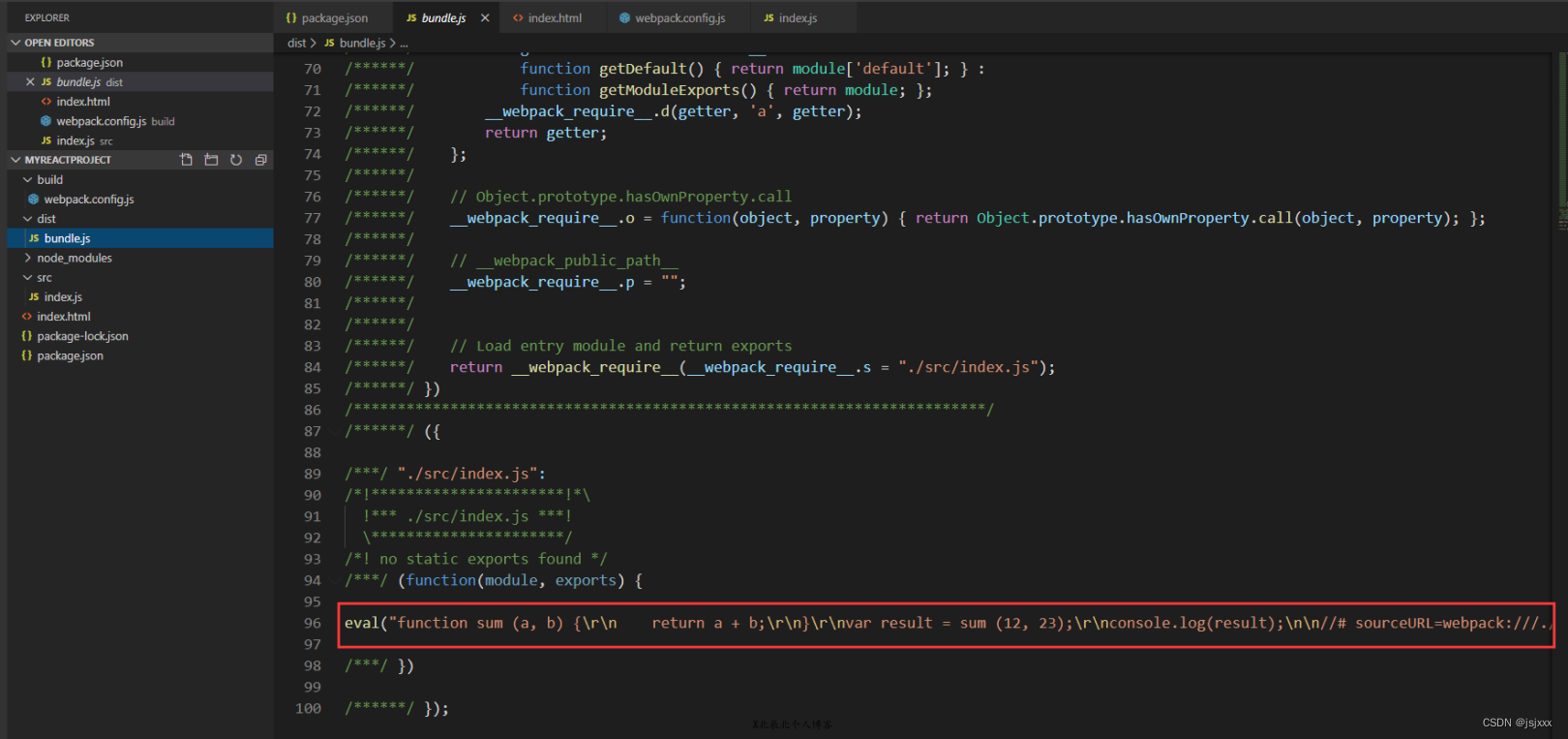Select bundle.js in dist folder tree

[x=140, y=238]
